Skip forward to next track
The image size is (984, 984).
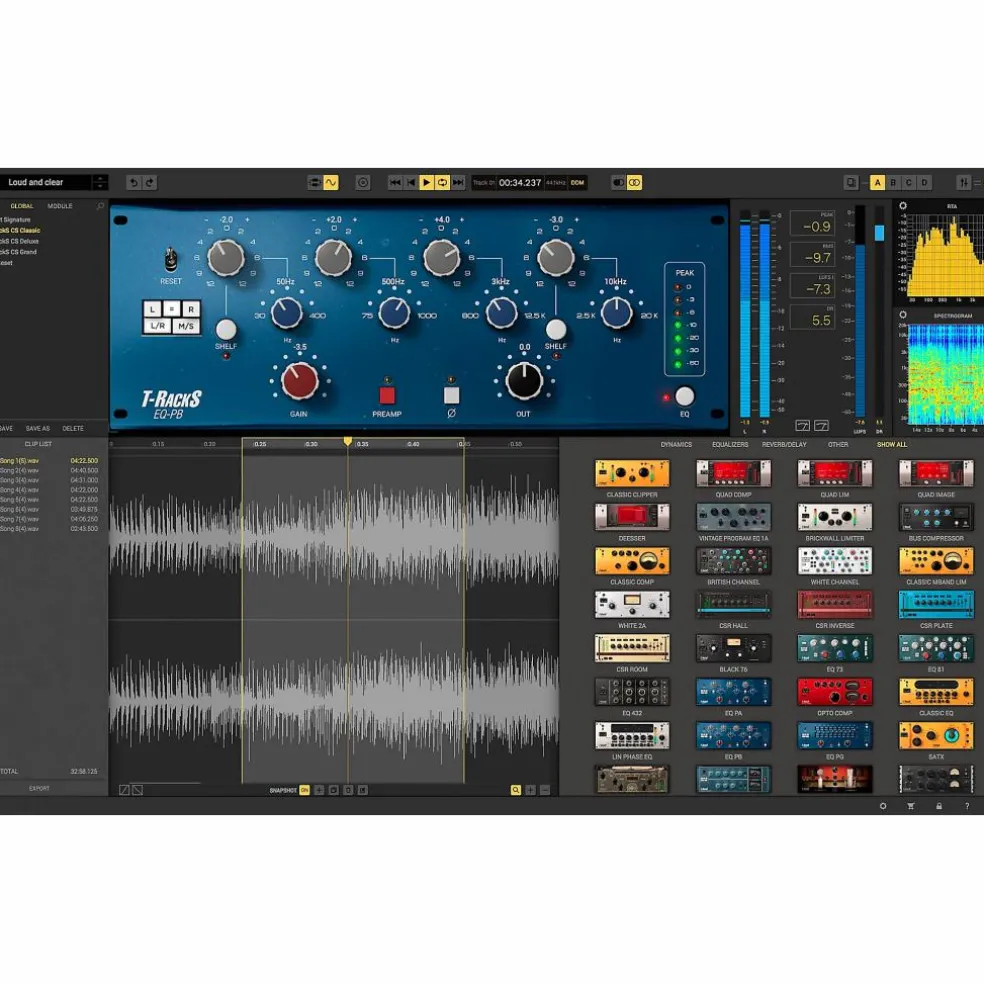458,183
